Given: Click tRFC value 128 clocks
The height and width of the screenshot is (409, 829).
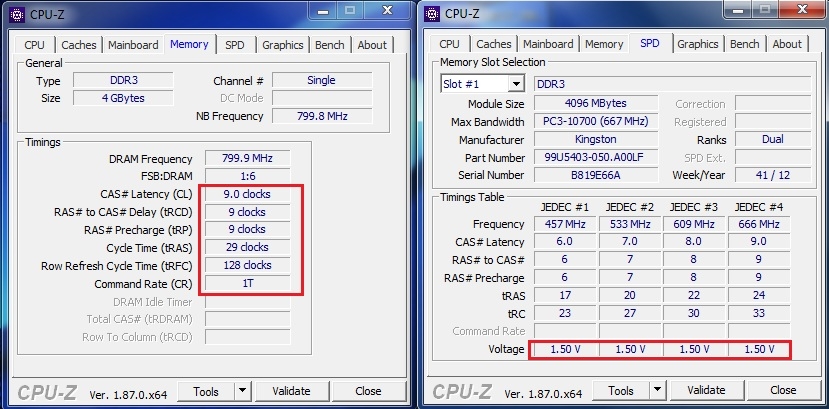Looking at the screenshot, I should (247, 265).
